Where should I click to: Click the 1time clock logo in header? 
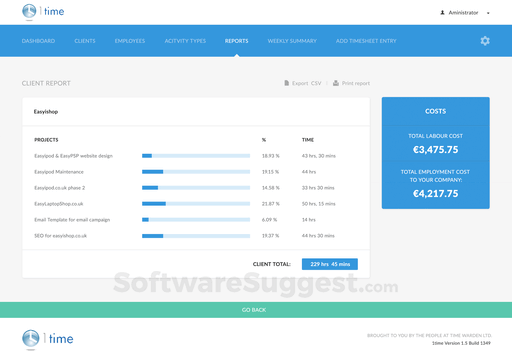(29, 11)
